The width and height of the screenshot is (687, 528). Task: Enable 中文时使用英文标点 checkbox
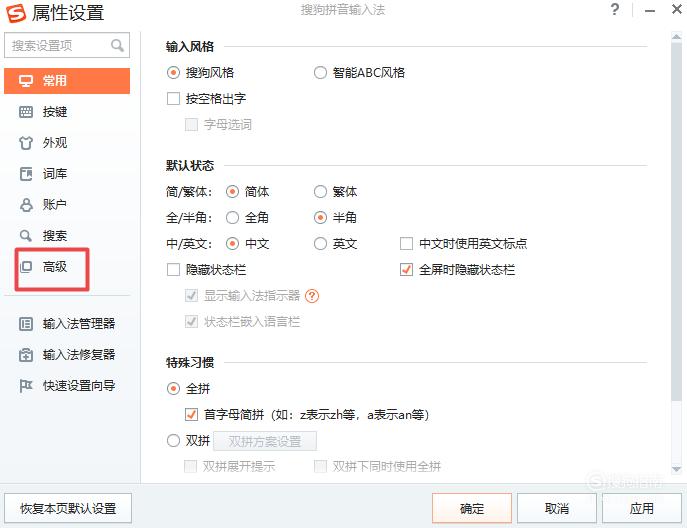(x=406, y=244)
